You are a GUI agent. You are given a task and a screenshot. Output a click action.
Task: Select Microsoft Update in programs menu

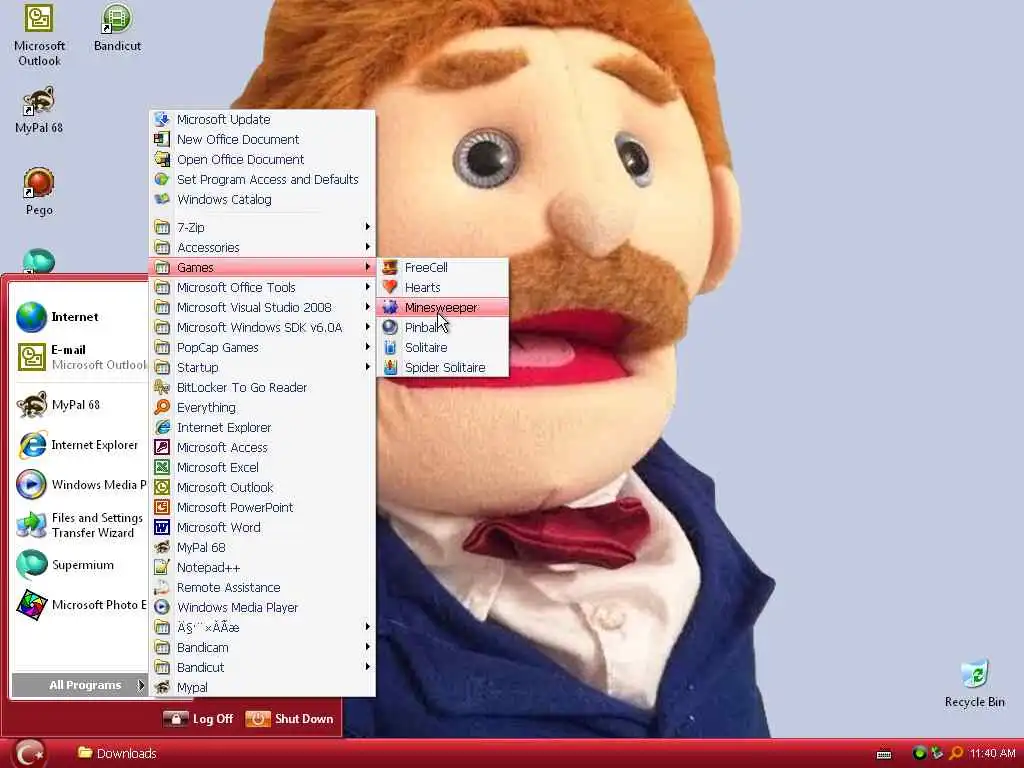(x=263, y=120)
